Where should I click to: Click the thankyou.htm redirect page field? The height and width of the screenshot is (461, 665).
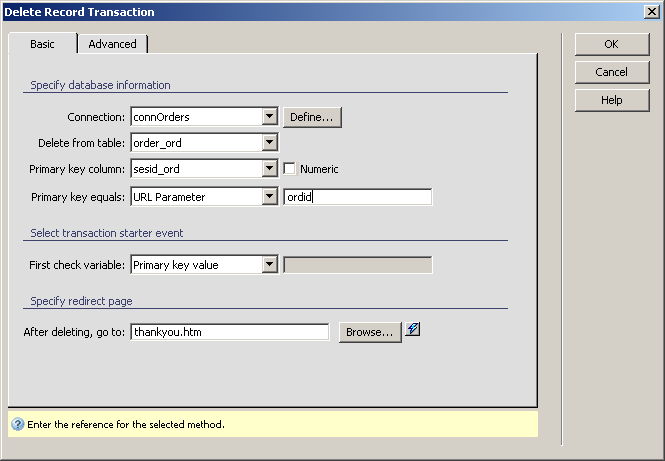pos(229,332)
